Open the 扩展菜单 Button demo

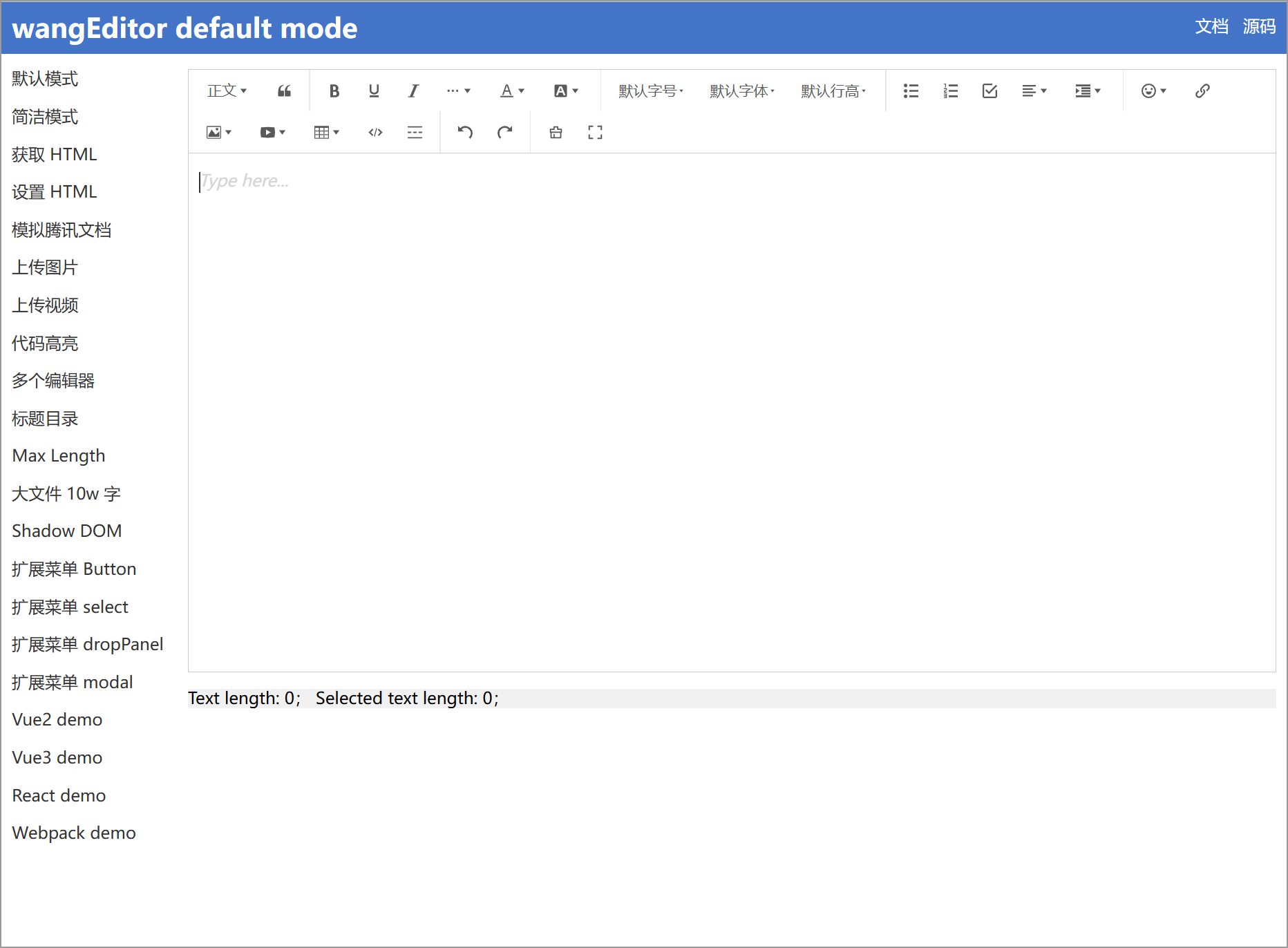point(74,569)
